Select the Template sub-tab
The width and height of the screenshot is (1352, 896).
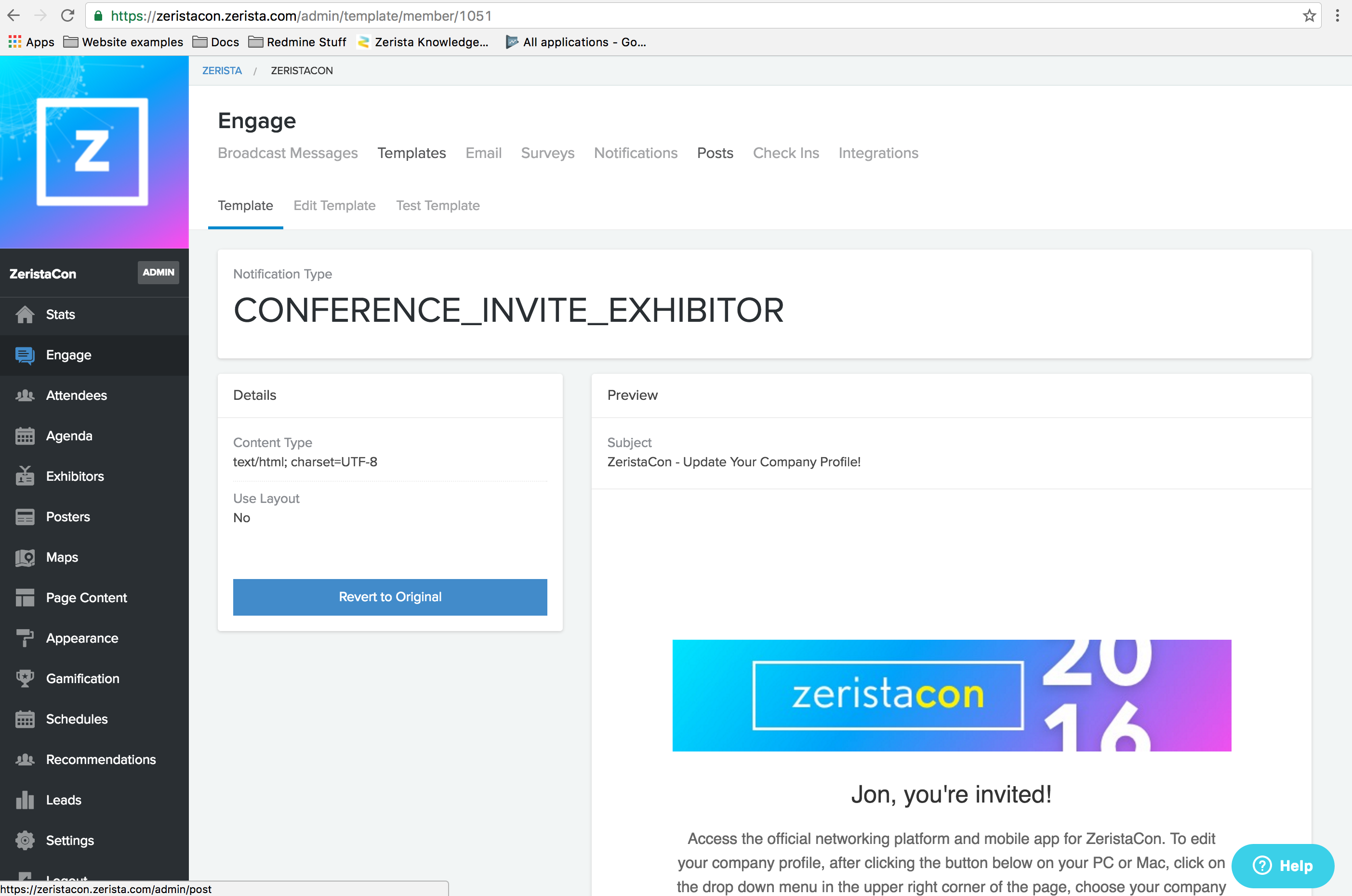(245, 206)
